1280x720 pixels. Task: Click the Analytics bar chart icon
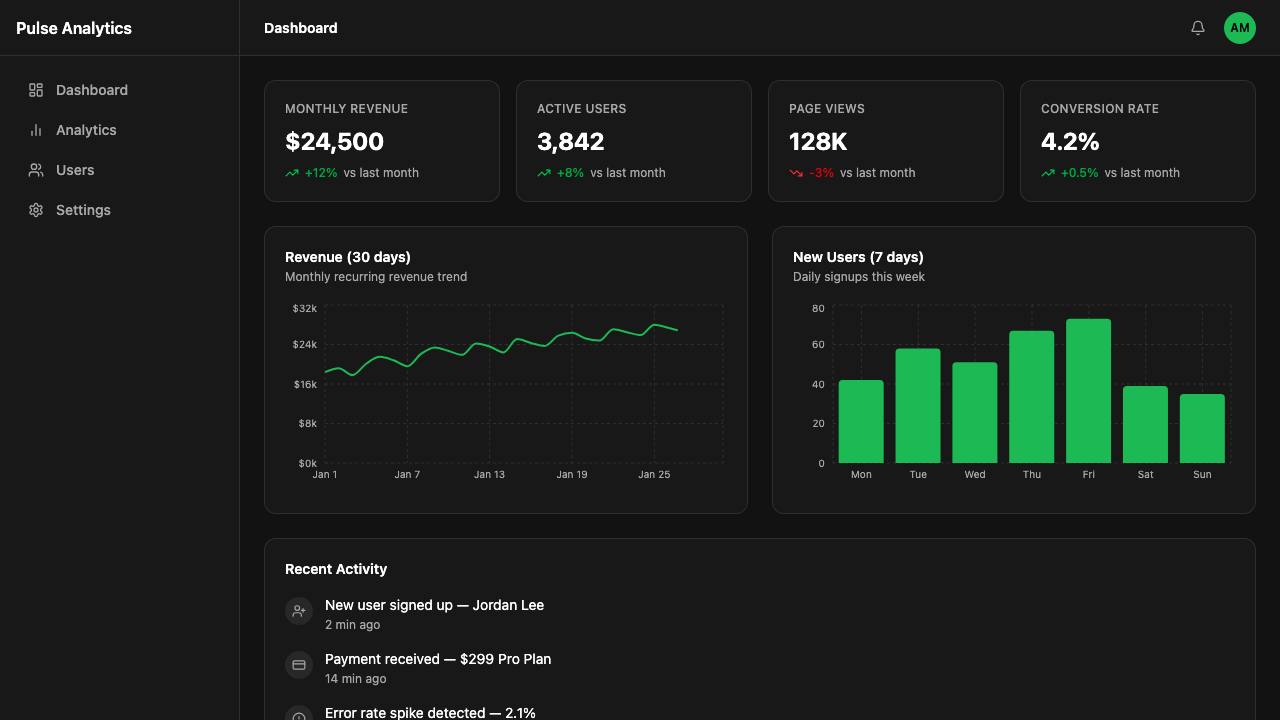[36, 130]
